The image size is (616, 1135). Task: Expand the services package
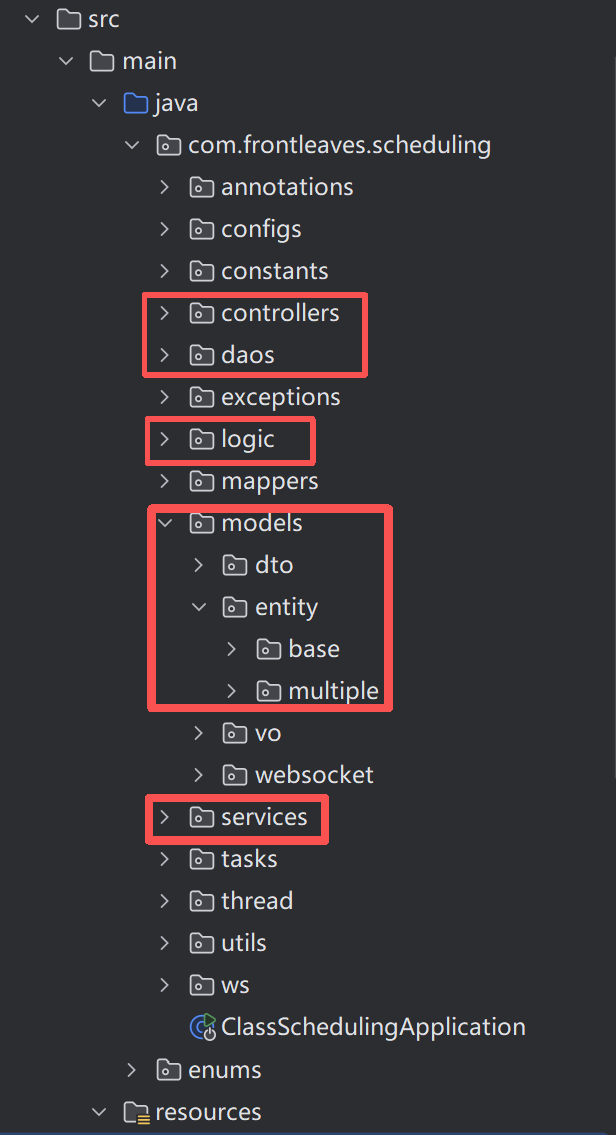[x=164, y=817]
